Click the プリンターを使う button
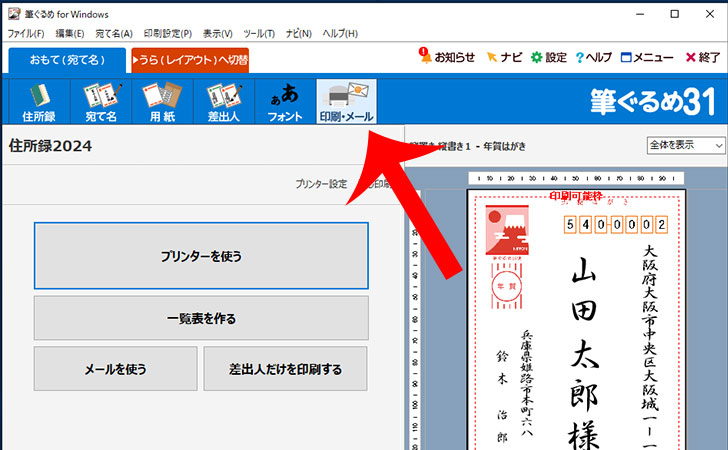This screenshot has height=450, width=728. 201,256
